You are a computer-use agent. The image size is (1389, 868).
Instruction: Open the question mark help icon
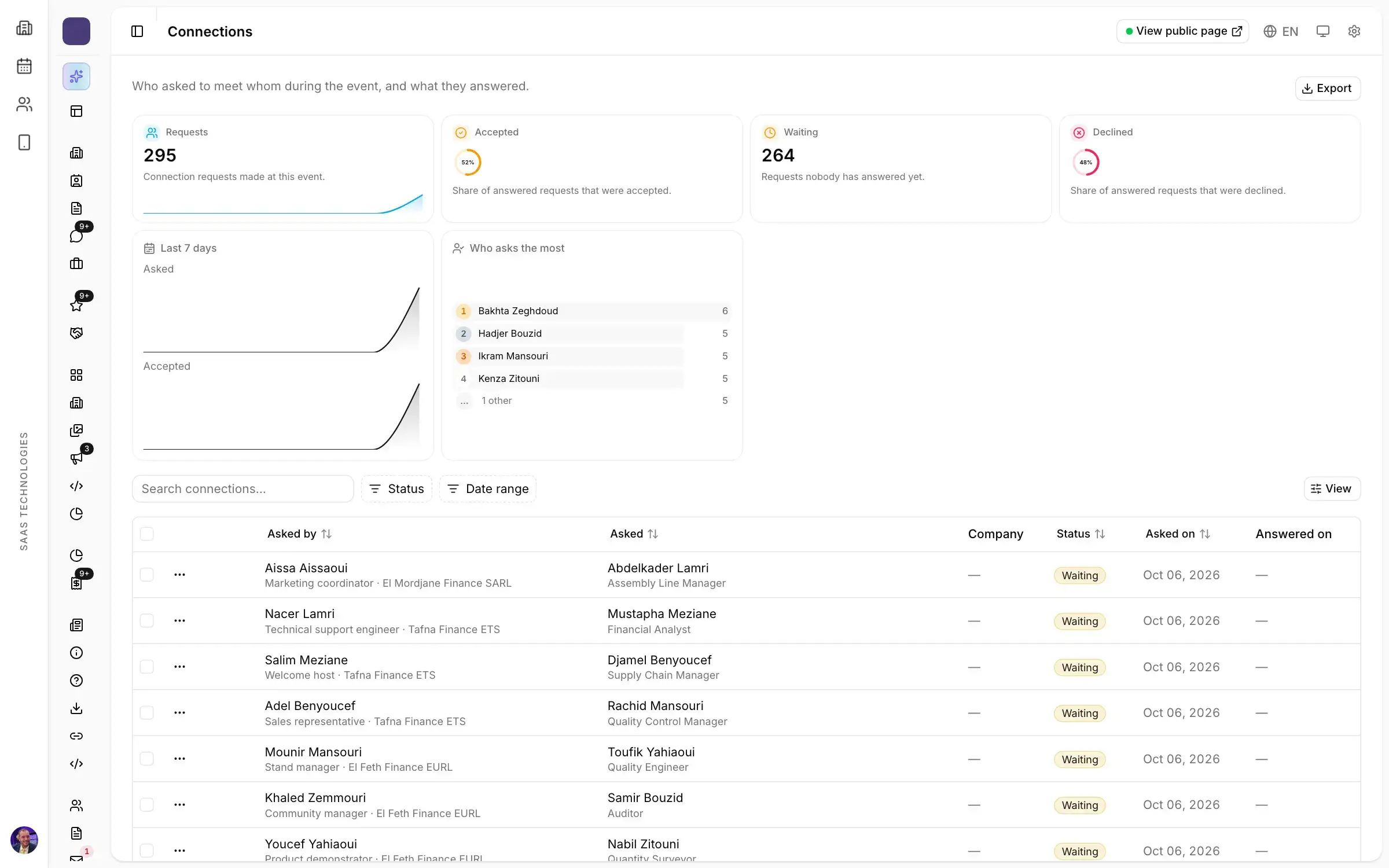click(x=76, y=681)
